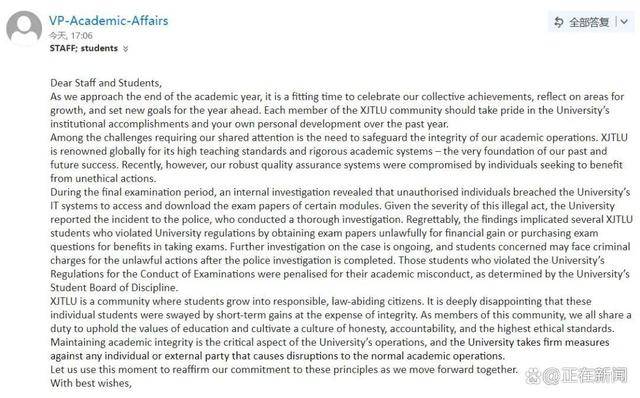Click the reply-all arrow icon

pyautogui.click(x=558, y=22)
